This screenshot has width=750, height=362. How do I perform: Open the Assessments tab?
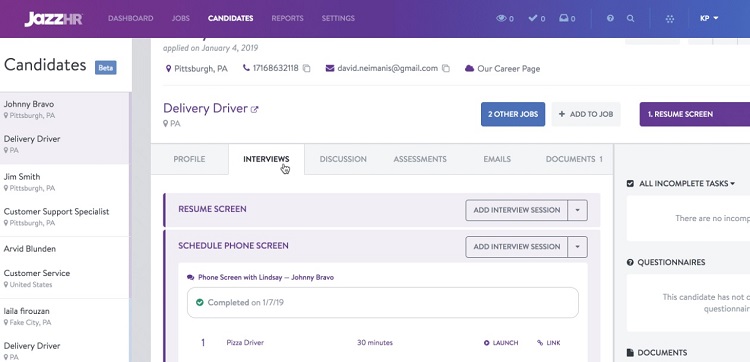(x=420, y=159)
